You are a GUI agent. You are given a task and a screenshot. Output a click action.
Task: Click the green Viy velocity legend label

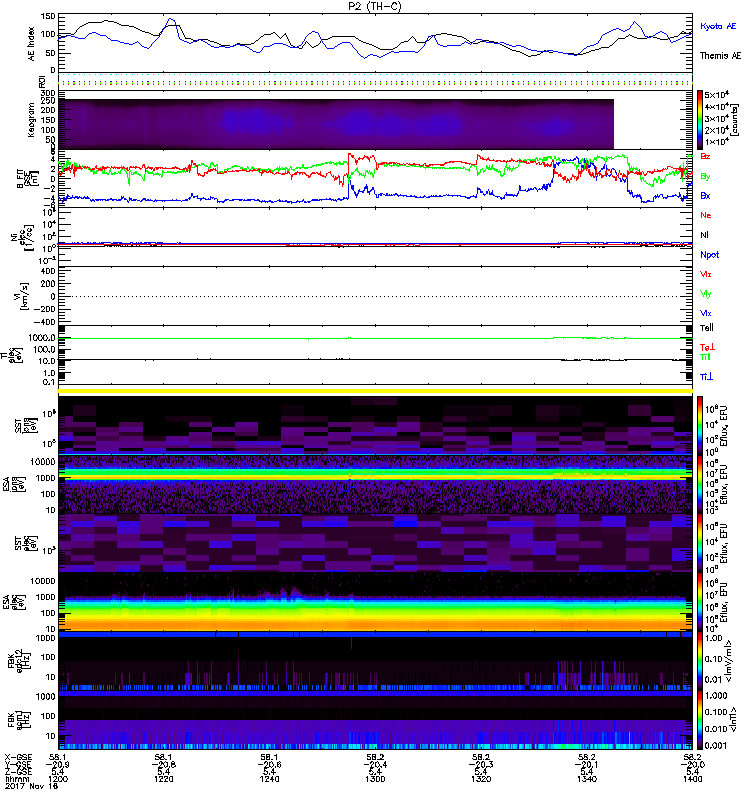(706, 293)
